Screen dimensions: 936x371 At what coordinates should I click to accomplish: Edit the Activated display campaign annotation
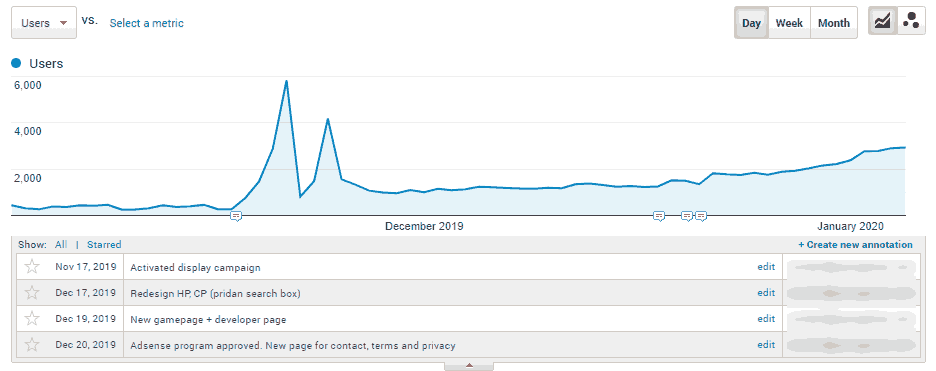point(766,267)
